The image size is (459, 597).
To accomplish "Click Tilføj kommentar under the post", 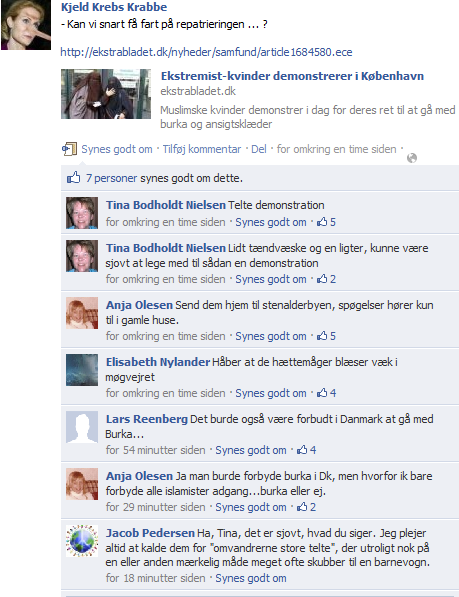I will coord(202,149).
